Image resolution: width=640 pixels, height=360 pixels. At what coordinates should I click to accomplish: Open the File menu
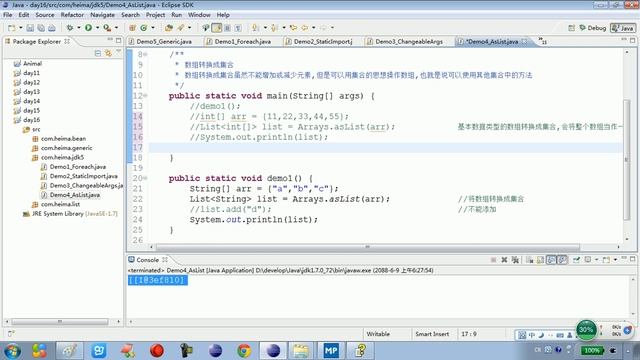coord(7,15)
